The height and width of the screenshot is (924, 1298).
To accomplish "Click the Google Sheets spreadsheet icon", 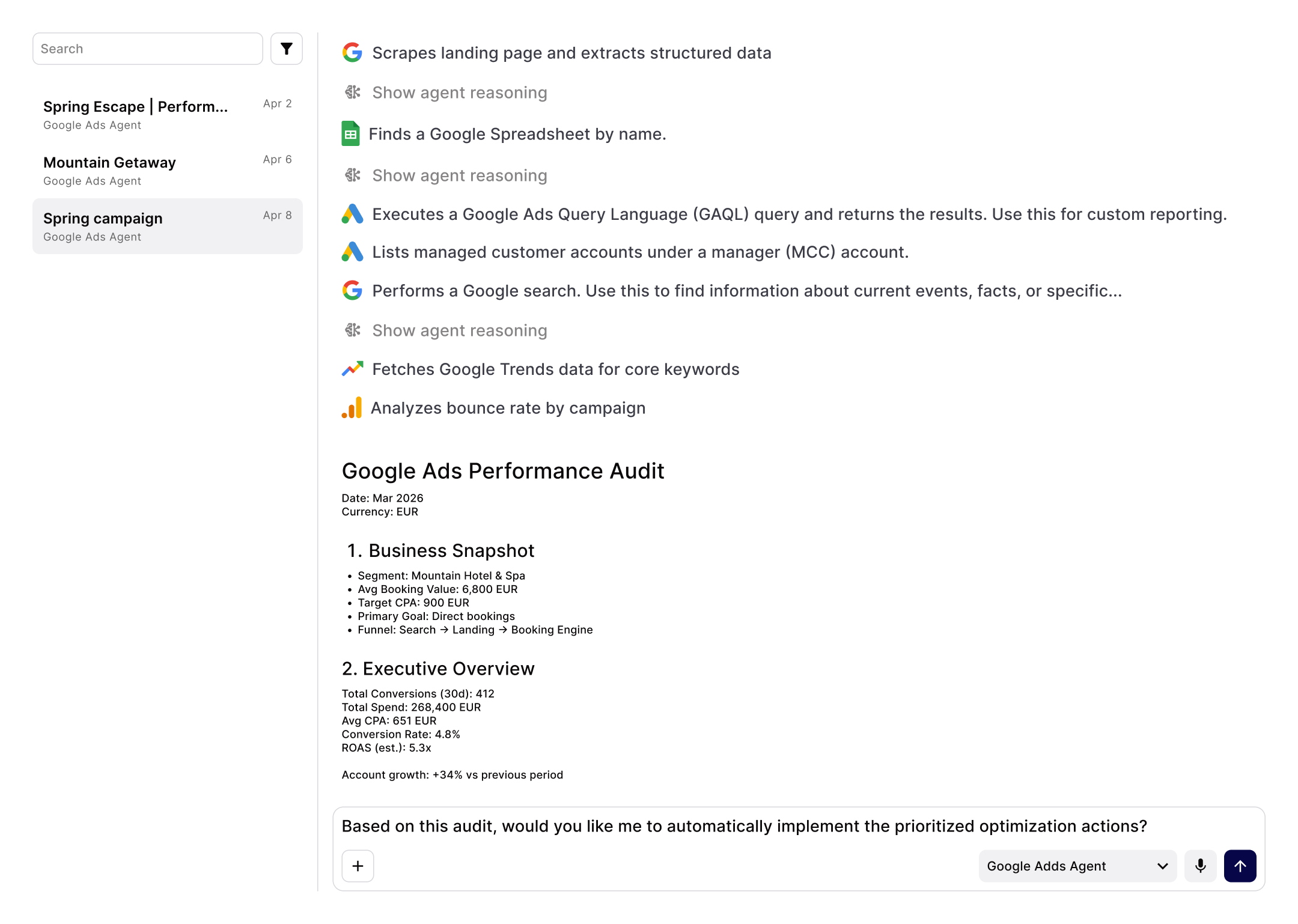I will click(x=350, y=133).
